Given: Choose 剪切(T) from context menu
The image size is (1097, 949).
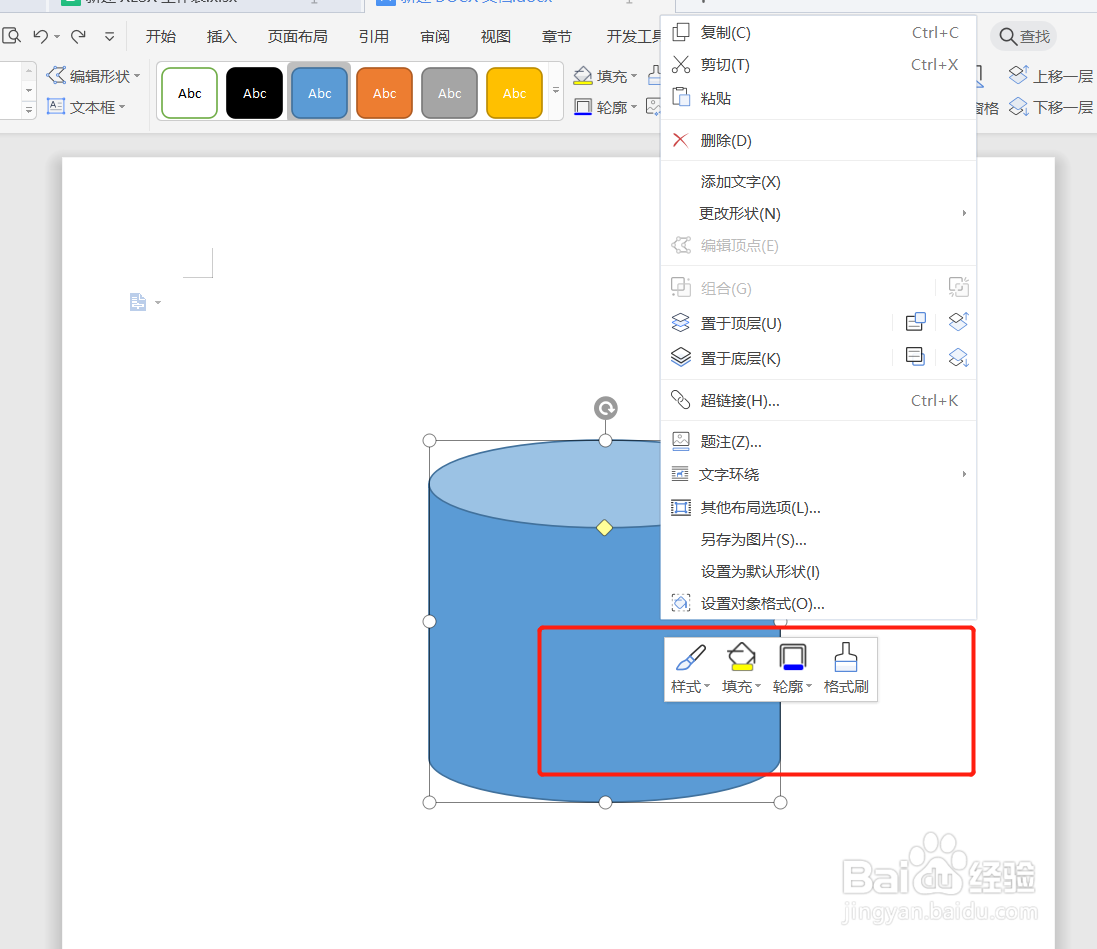Looking at the screenshot, I should pos(819,65).
